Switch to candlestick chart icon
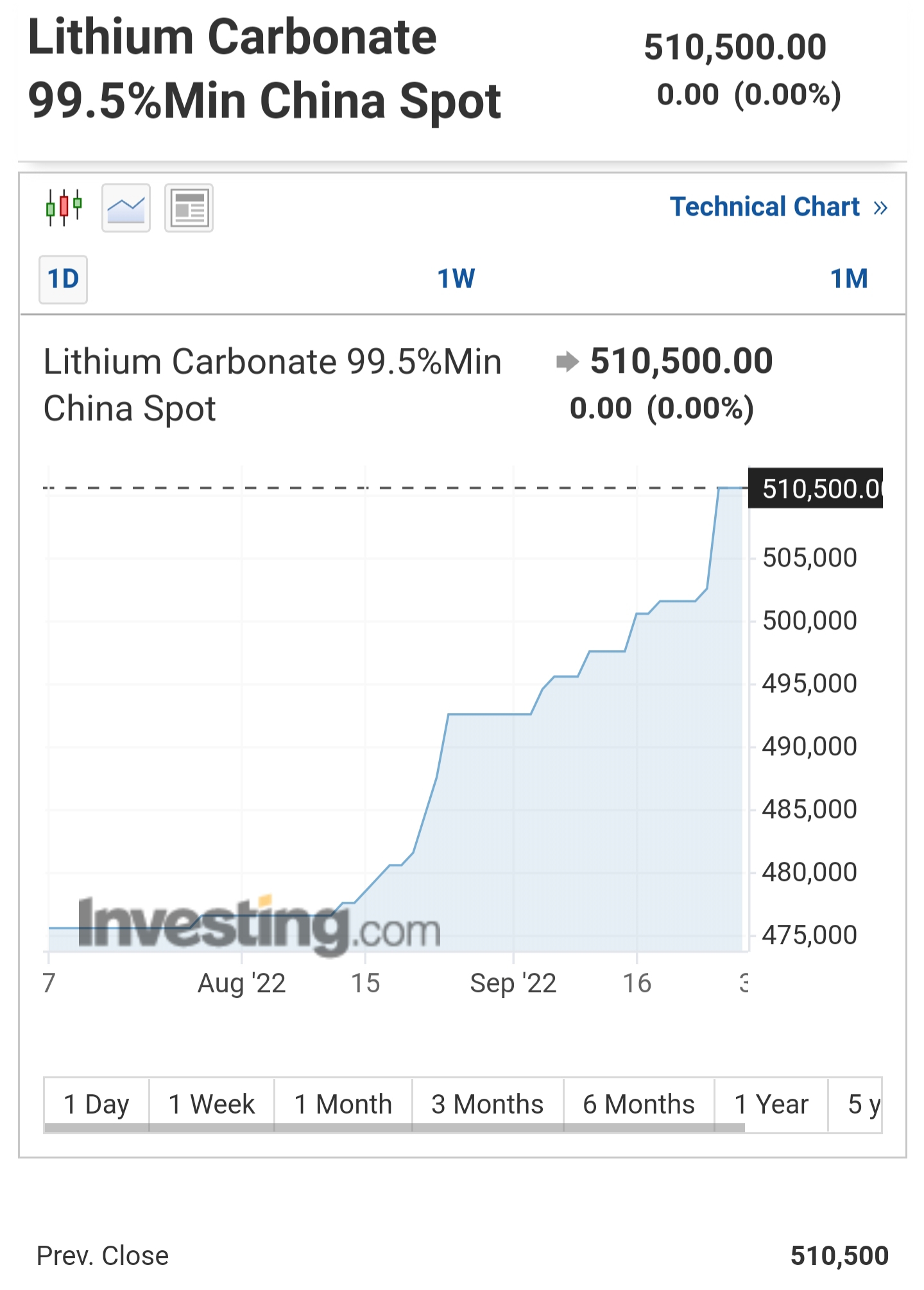Viewport: 924px width, 1290px height. (64, 208)
